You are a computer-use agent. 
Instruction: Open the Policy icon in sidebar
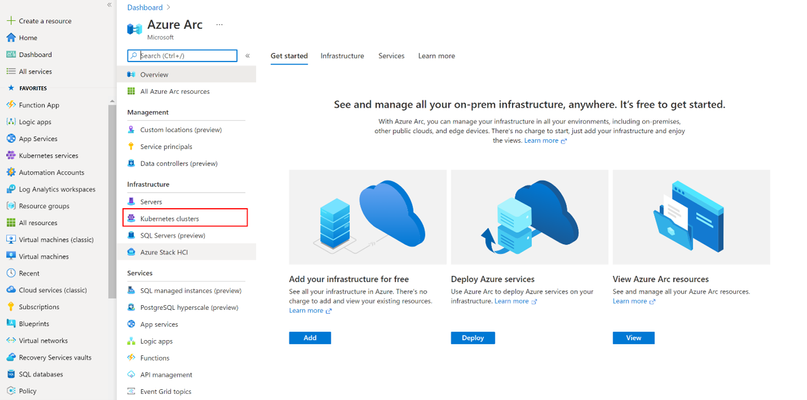tap(10, 391)
